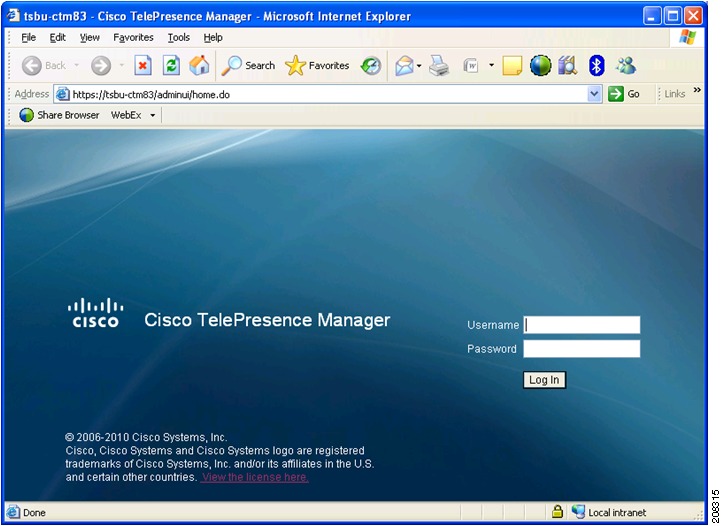Screen dimensions: 721x526
Task: Click the Mail envelope icon
Action: [x=404, y=66]
